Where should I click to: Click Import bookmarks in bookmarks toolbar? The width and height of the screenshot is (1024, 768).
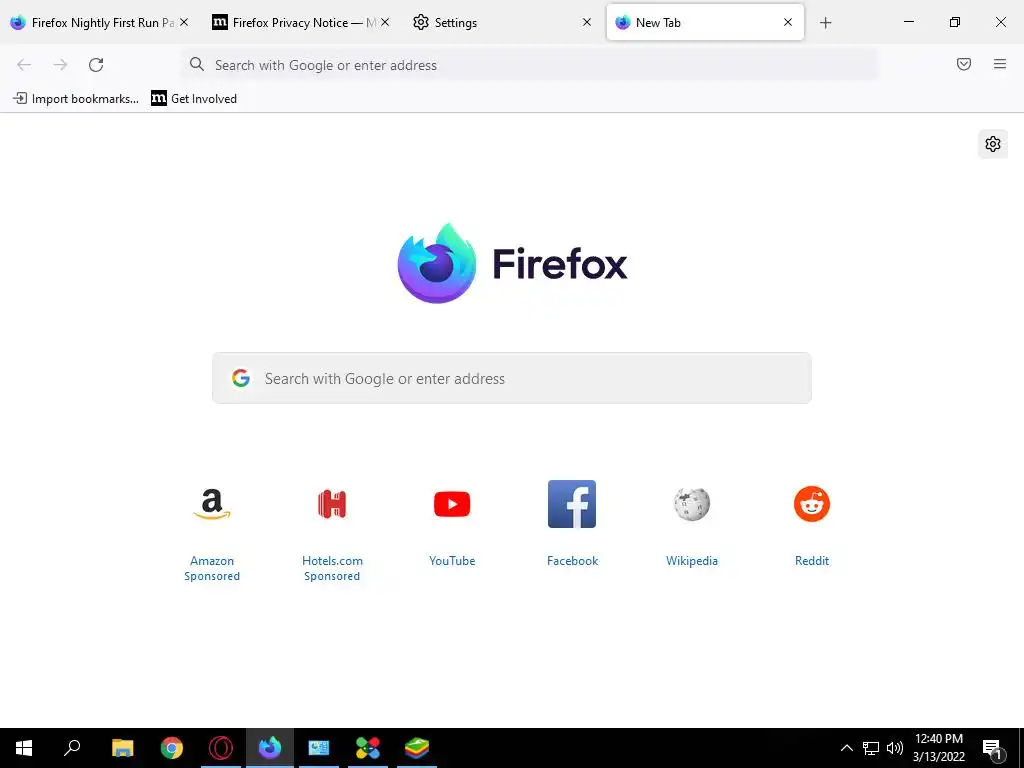tap(76, 99)
